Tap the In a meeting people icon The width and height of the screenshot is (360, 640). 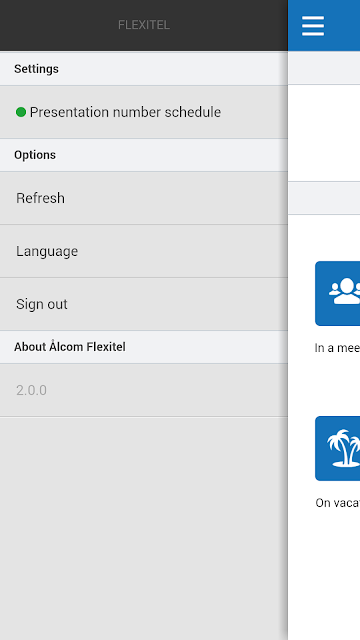338,293
